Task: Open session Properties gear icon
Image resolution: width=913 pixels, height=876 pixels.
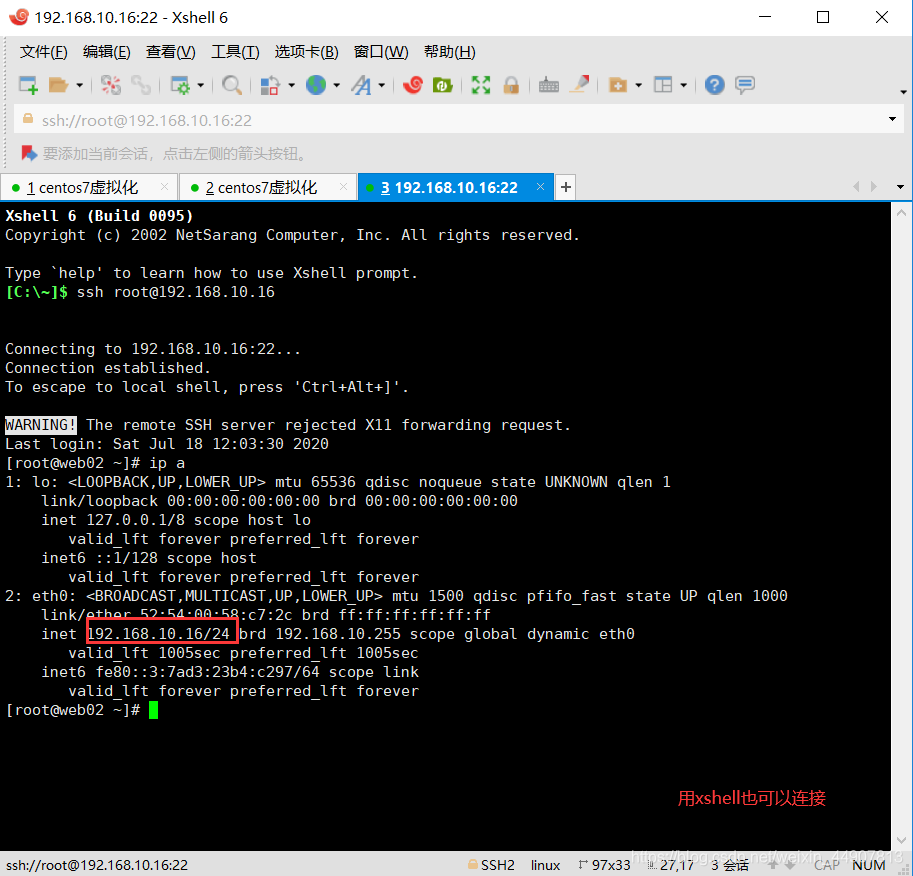Action: [x=180, y=85]
